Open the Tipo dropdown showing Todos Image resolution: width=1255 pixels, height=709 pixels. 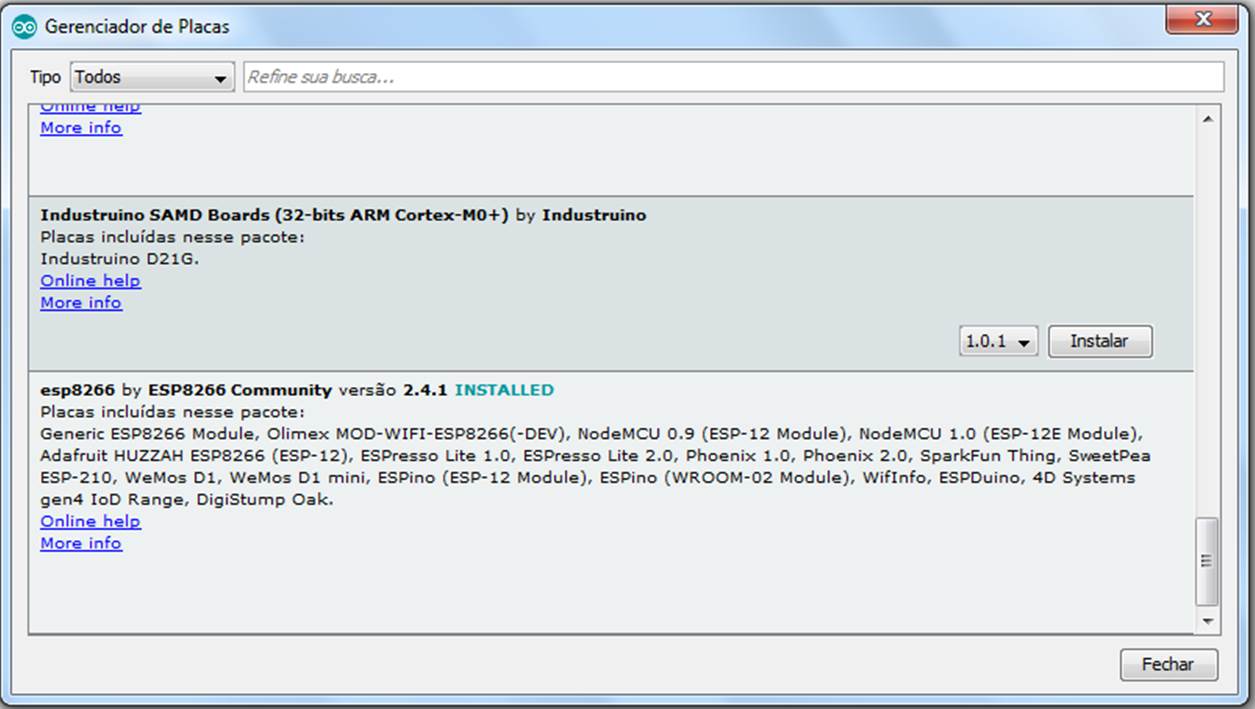point(149,76)
